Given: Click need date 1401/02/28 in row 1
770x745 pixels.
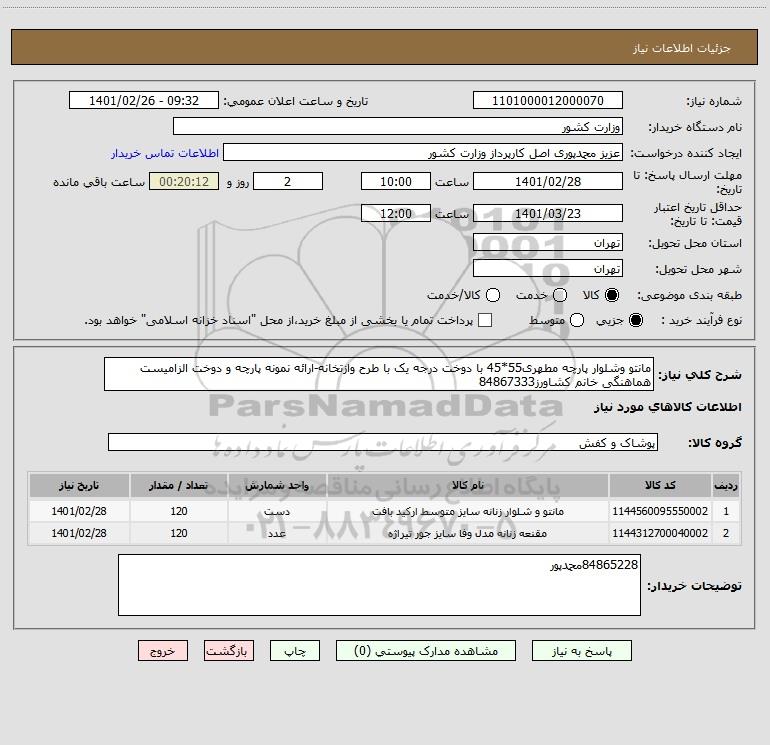Looking at the screenshot, I should tap(79, 511).
